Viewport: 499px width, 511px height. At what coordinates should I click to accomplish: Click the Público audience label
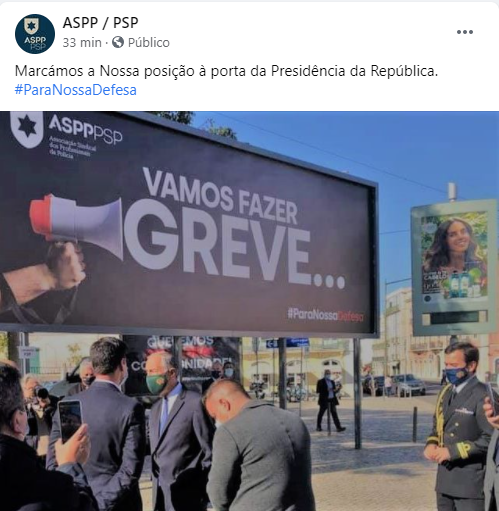click(149, 43)
